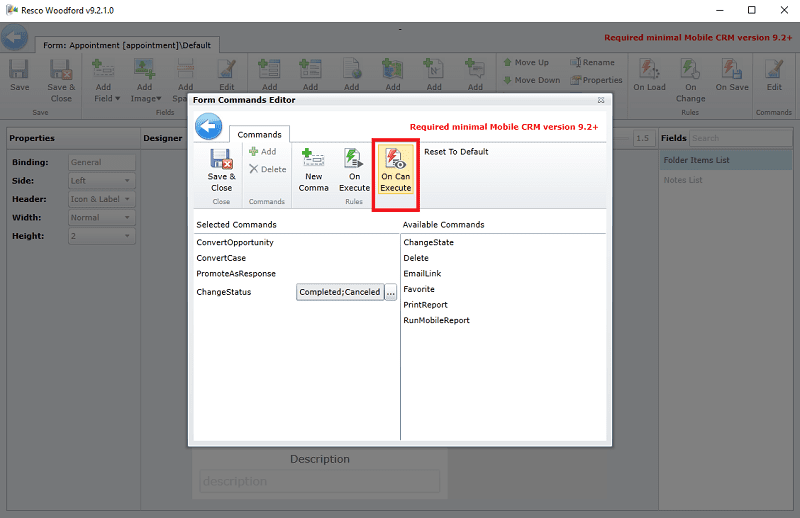Image resolution: width=800 pixels, height=518 pixels.
Task: Select RunMobileReport in Available Commands
Action: click(436, 320)
